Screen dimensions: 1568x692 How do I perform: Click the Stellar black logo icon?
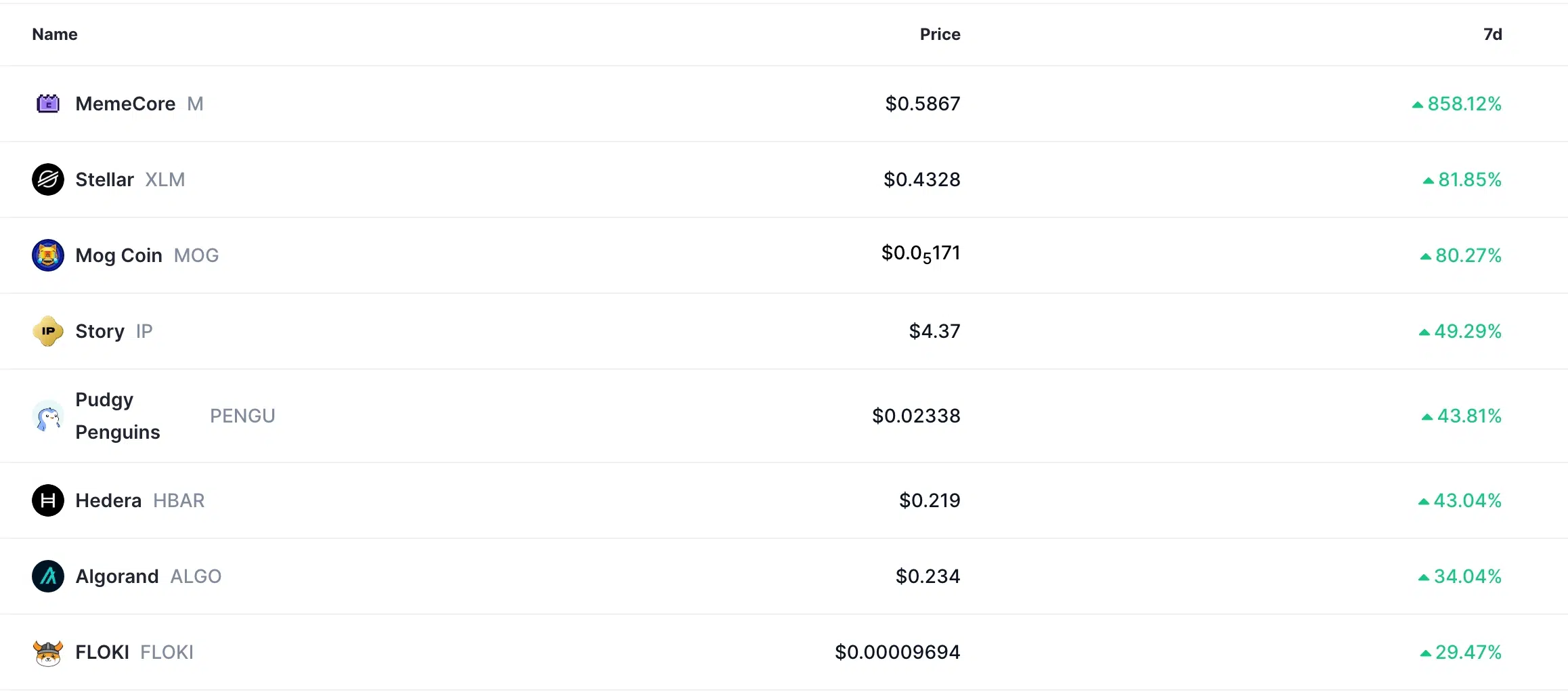[48, 179]
